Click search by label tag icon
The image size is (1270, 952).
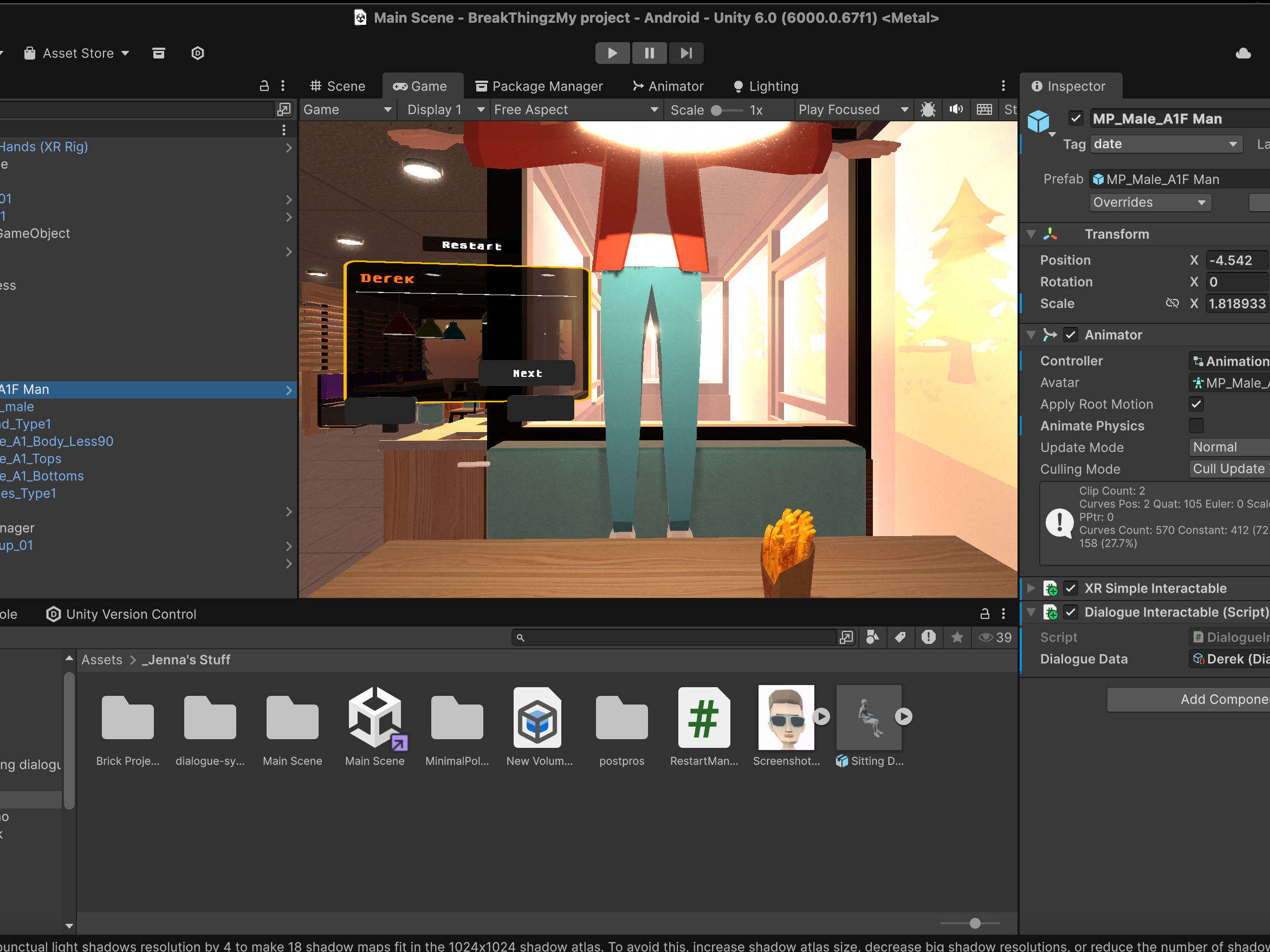click(900, 637)
